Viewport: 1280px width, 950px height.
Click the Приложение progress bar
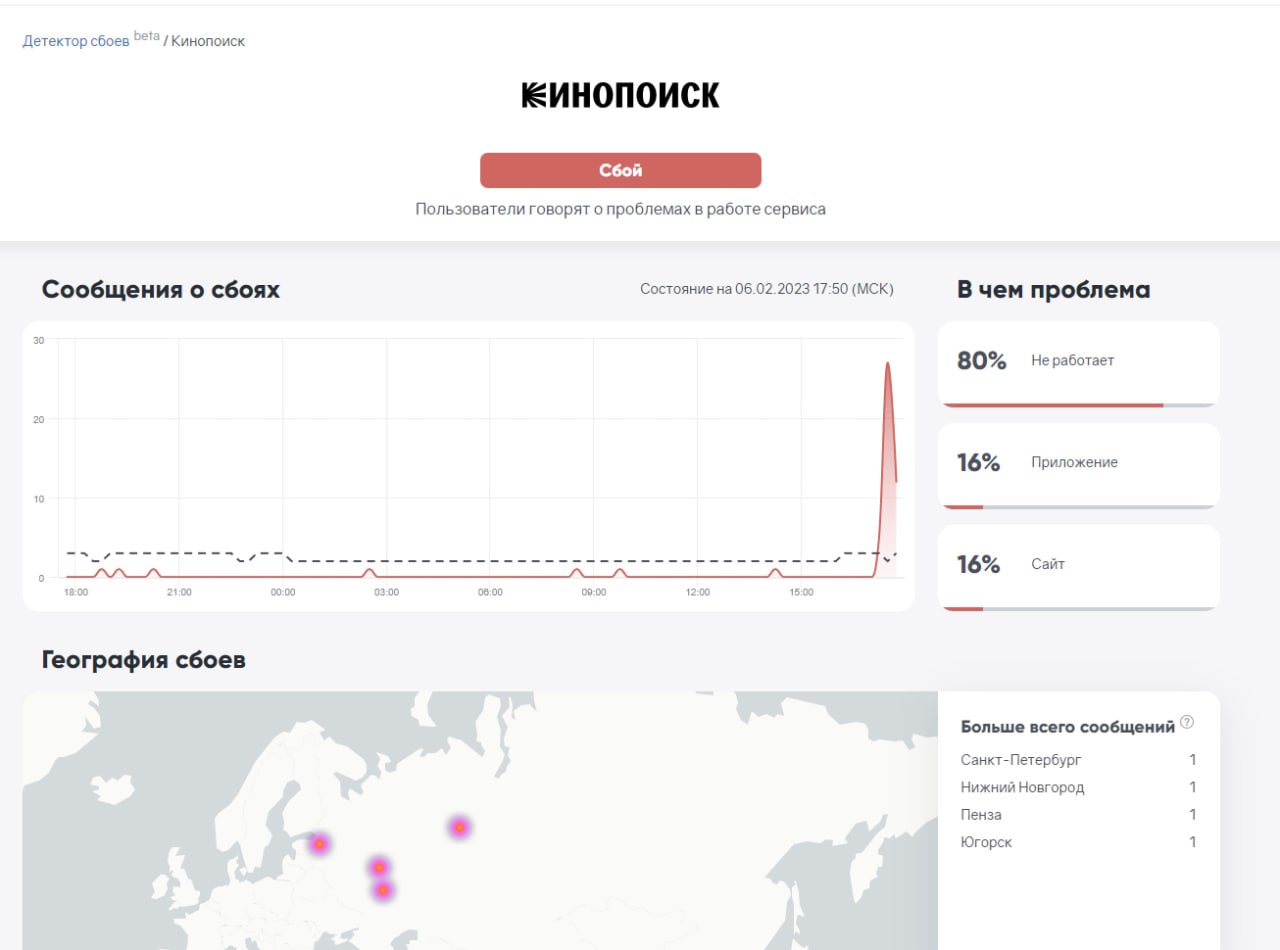click(x=1078, y=507)
